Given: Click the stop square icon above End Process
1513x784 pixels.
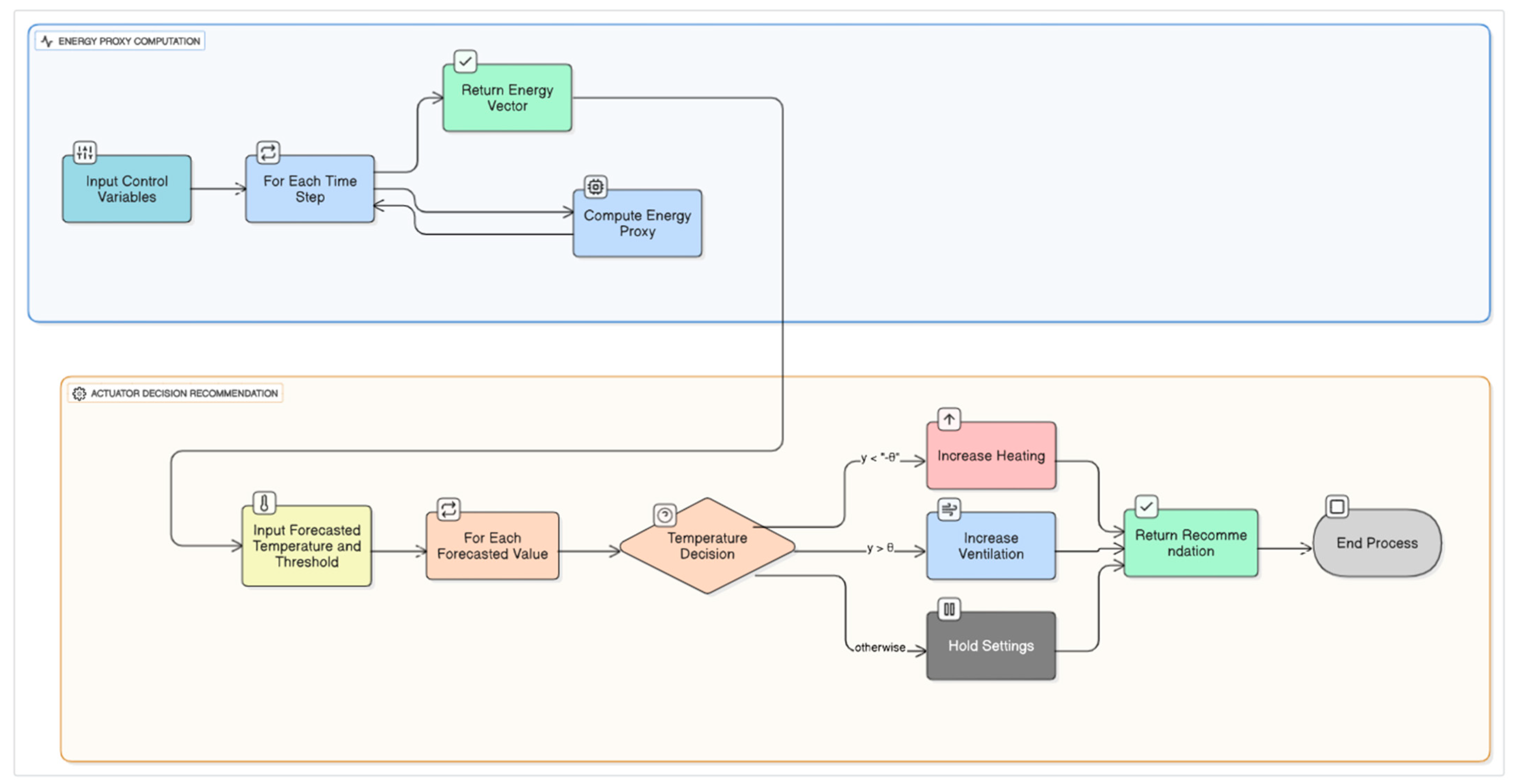Looking at the screenshot, I should point(1338,506).
